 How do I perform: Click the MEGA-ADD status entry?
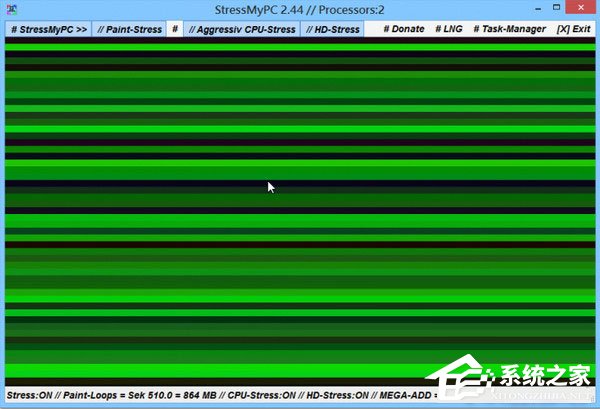pyautogui.click(x=408, y=395)
